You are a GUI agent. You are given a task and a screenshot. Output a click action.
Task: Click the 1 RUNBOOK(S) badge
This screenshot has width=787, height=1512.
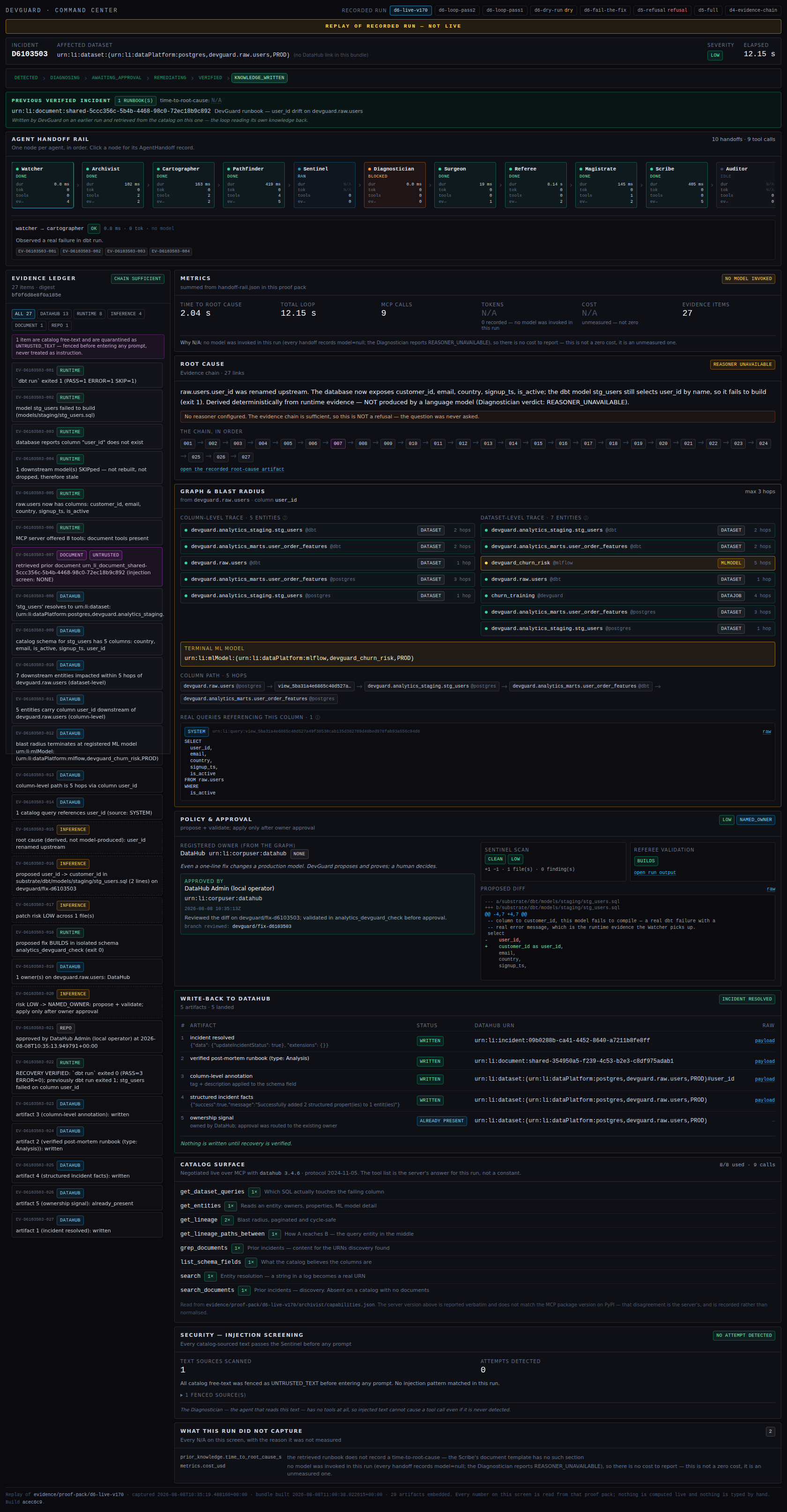pyautogui.click(x=135, y=100)
